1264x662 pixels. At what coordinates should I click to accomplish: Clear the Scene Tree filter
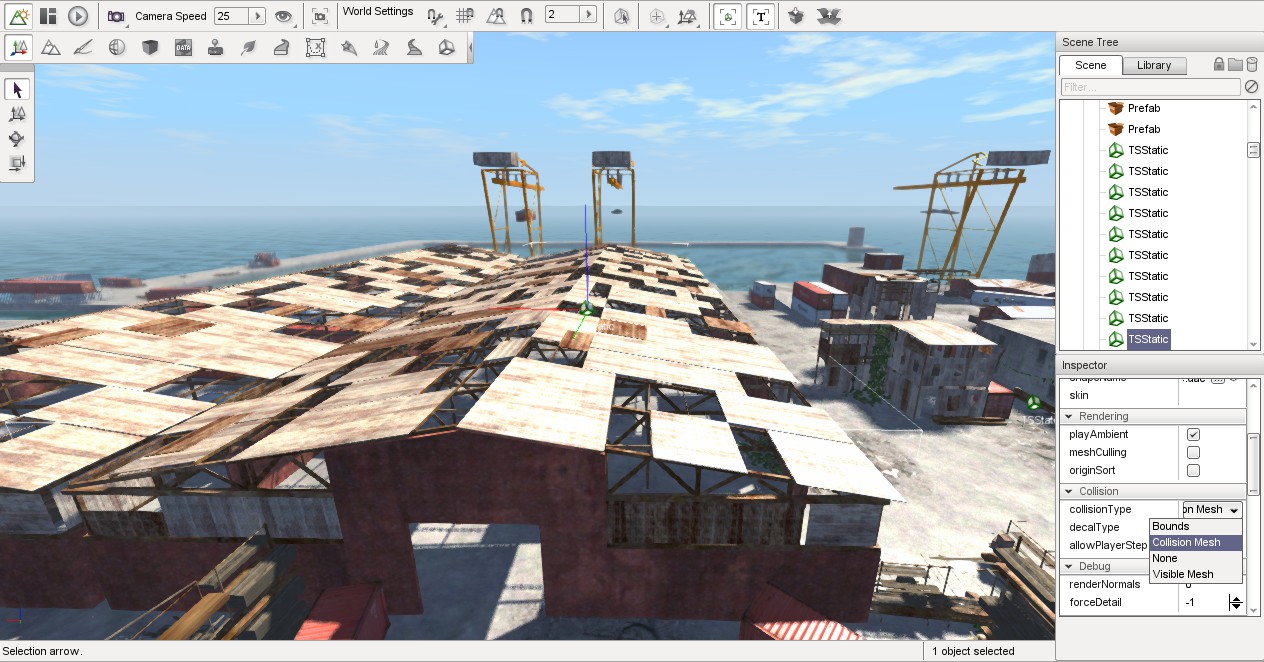click(1251, 87)
